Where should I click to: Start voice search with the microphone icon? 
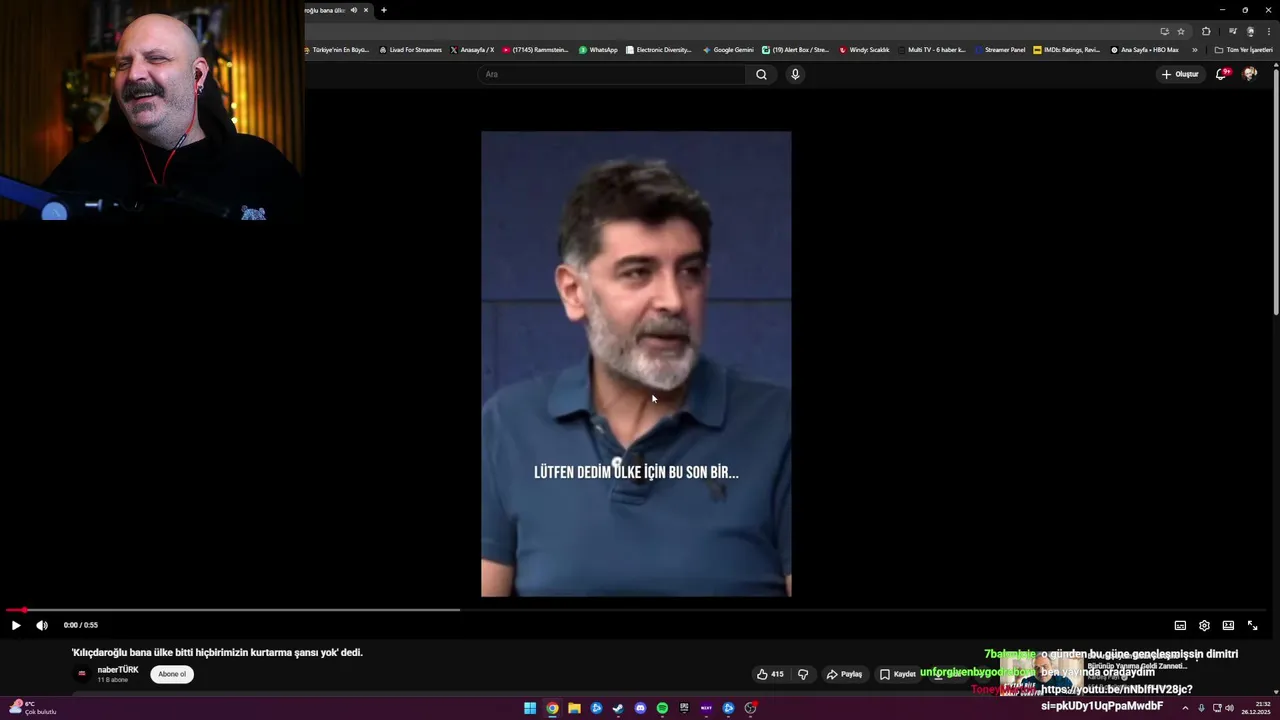point(795,74)
